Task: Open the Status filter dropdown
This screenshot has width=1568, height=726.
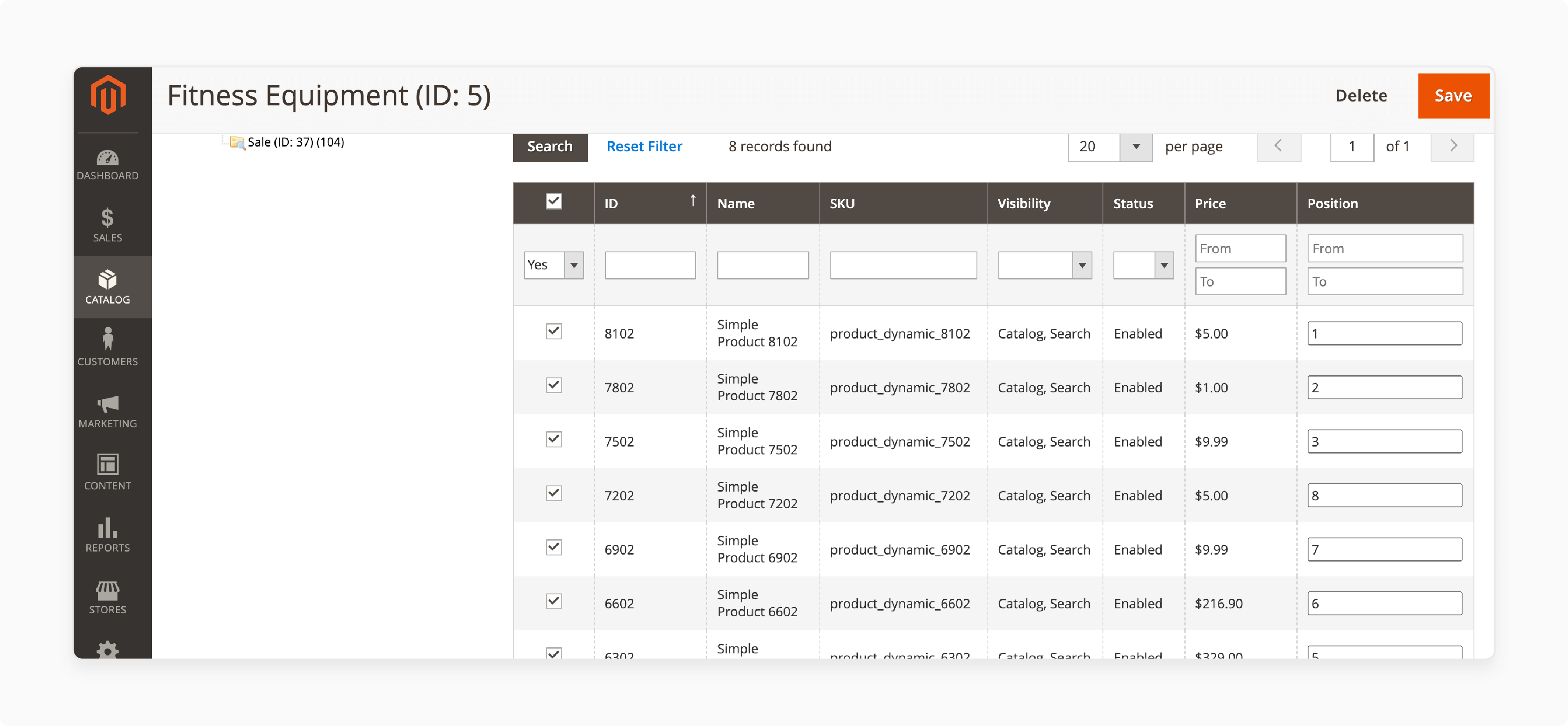Action: pos(1144,264)
